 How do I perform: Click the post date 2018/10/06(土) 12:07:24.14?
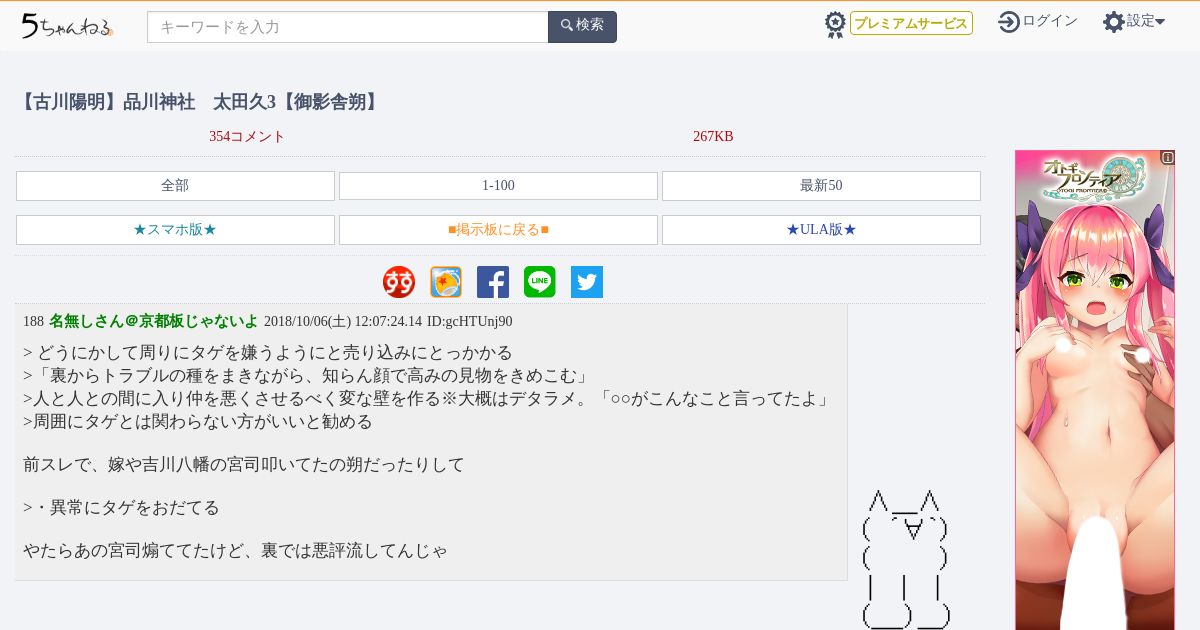(343, 322)
